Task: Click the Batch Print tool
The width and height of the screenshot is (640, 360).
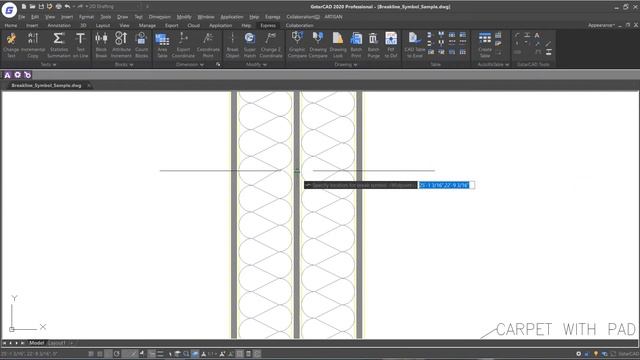Action: 356,45
